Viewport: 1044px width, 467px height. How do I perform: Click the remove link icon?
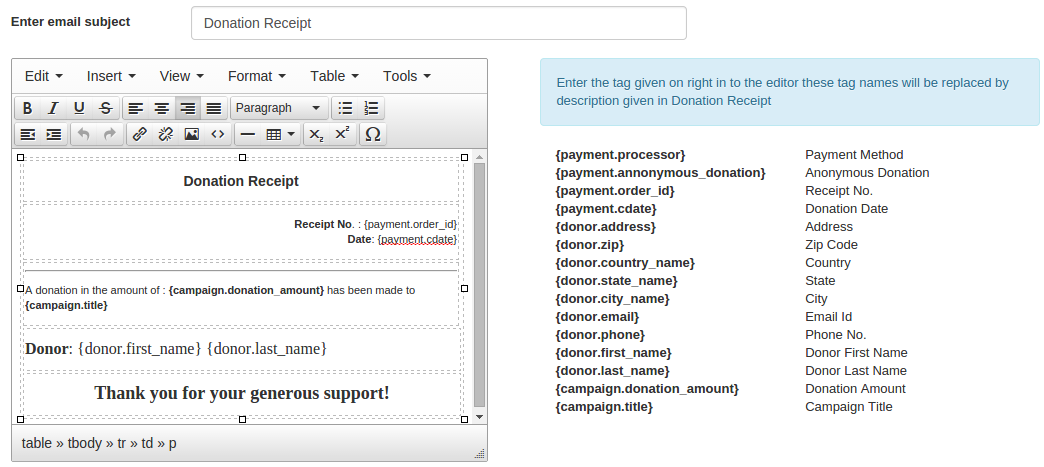166,134
